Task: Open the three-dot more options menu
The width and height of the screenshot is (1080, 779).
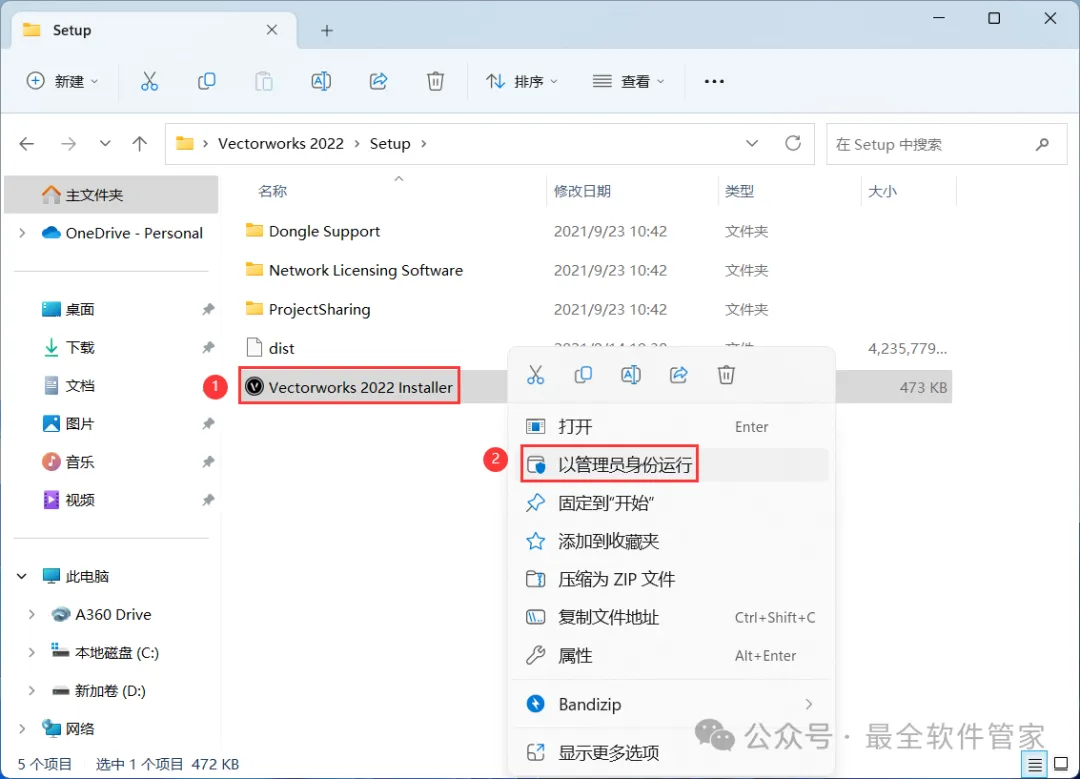Action: pyautogui.click(x=714, y=81)
